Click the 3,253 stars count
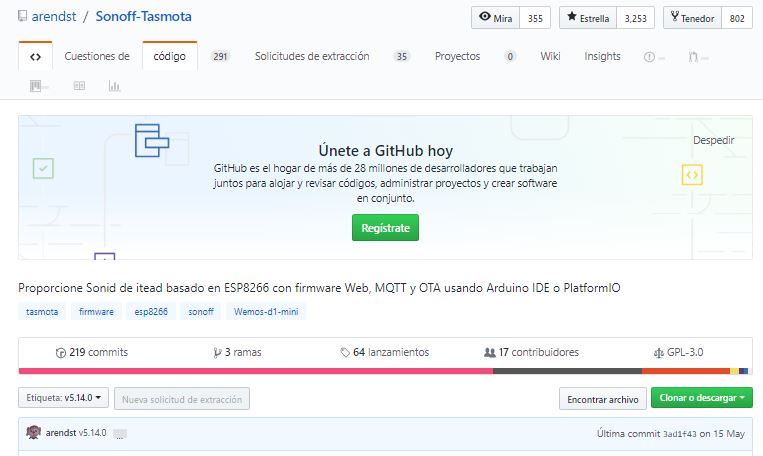Screen dimensions: 763x456 click(x=636, y=18)
